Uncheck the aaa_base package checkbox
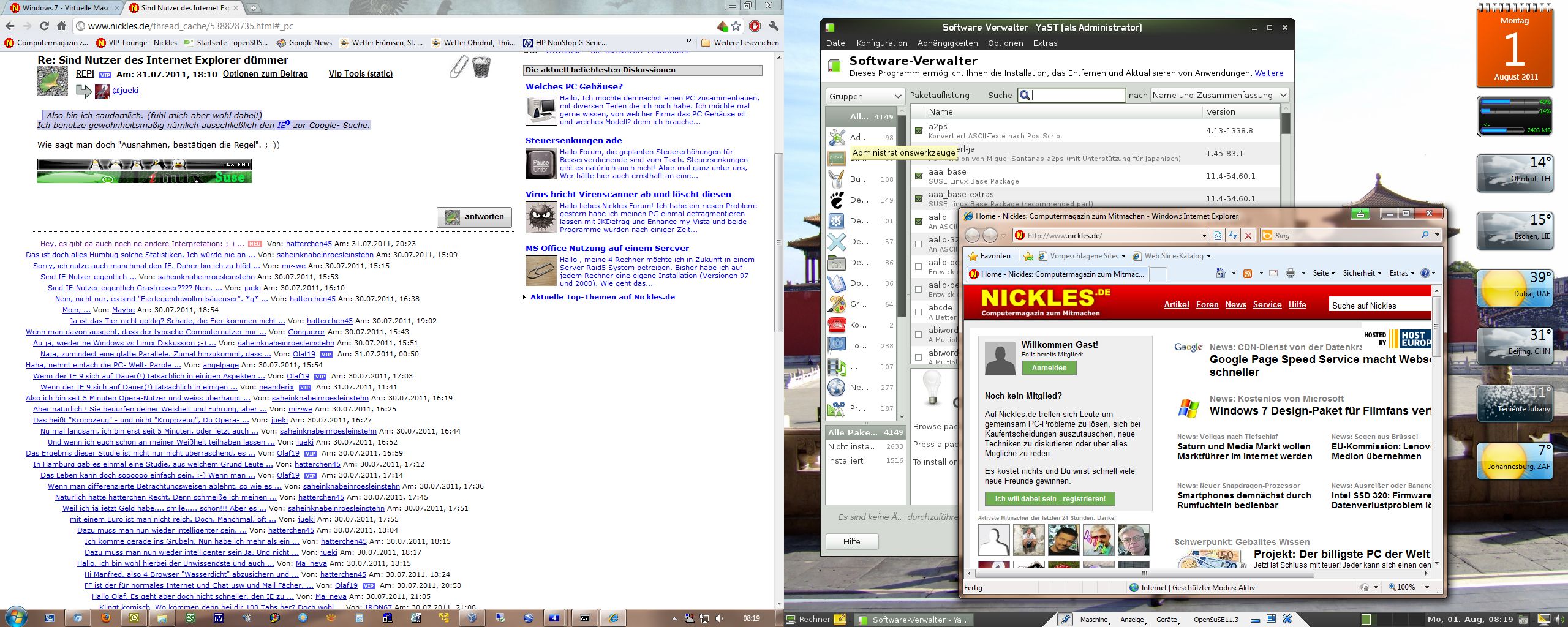The width and height of the screenshot is (1568, 627). [919, 176]
